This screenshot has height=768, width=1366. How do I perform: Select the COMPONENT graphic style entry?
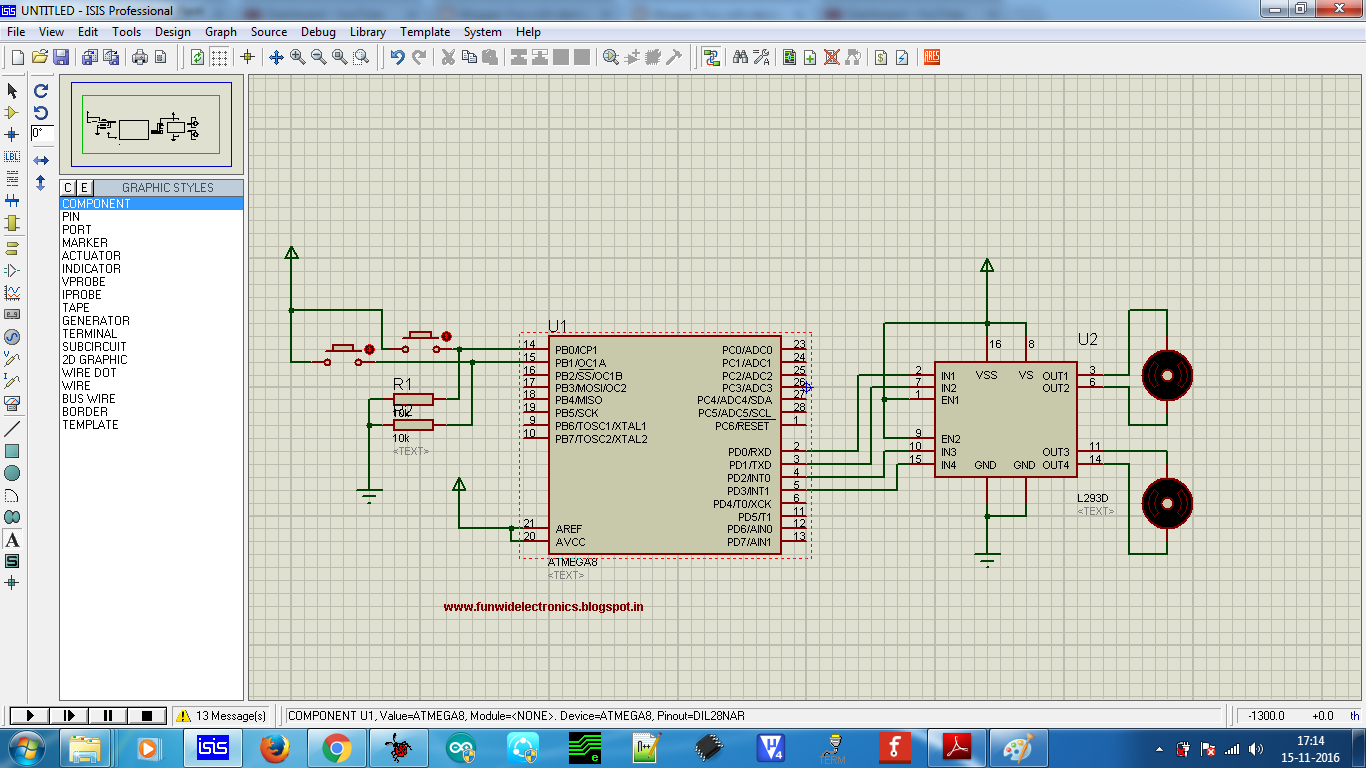point(97,203)
